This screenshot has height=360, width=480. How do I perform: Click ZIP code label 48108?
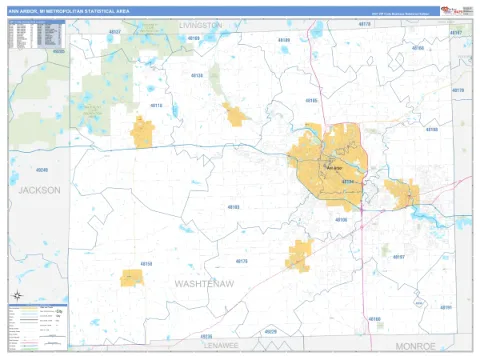click(x=341, y=220)
